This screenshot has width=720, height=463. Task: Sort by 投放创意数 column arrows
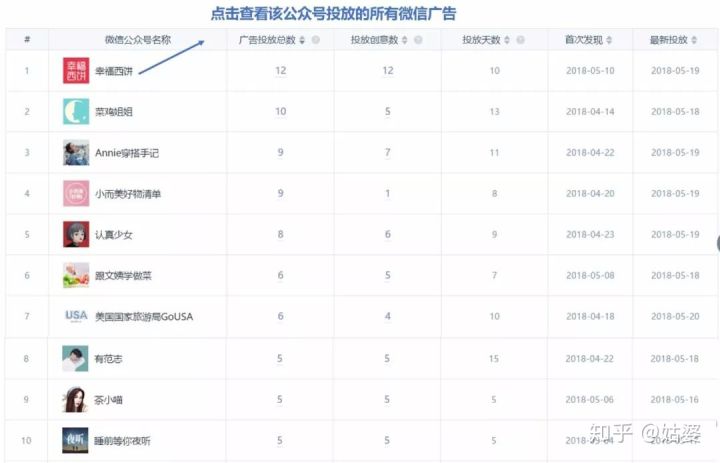[x=405, y=40]
